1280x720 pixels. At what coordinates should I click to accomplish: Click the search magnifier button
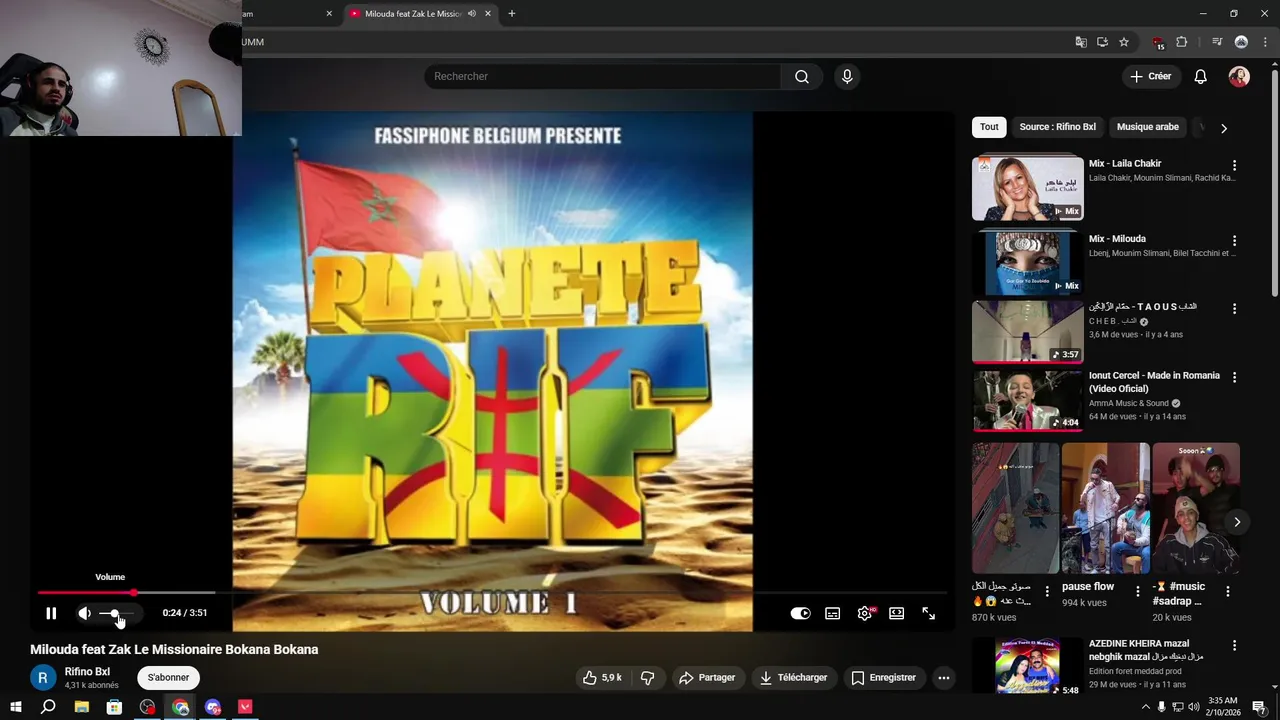pyautogui.click(x=802, y=77)
